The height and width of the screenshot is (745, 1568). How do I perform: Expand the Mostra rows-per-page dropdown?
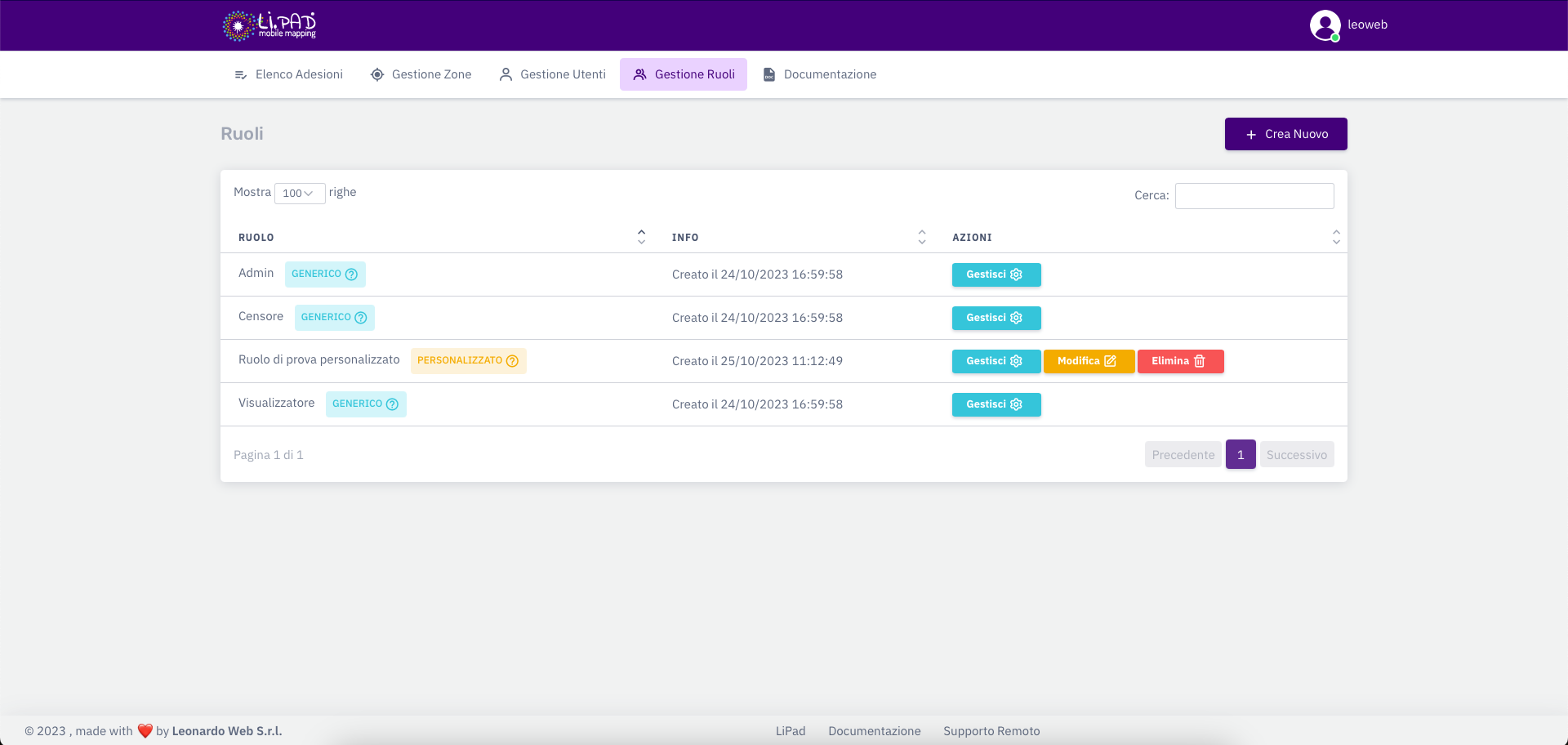[299, 194]
